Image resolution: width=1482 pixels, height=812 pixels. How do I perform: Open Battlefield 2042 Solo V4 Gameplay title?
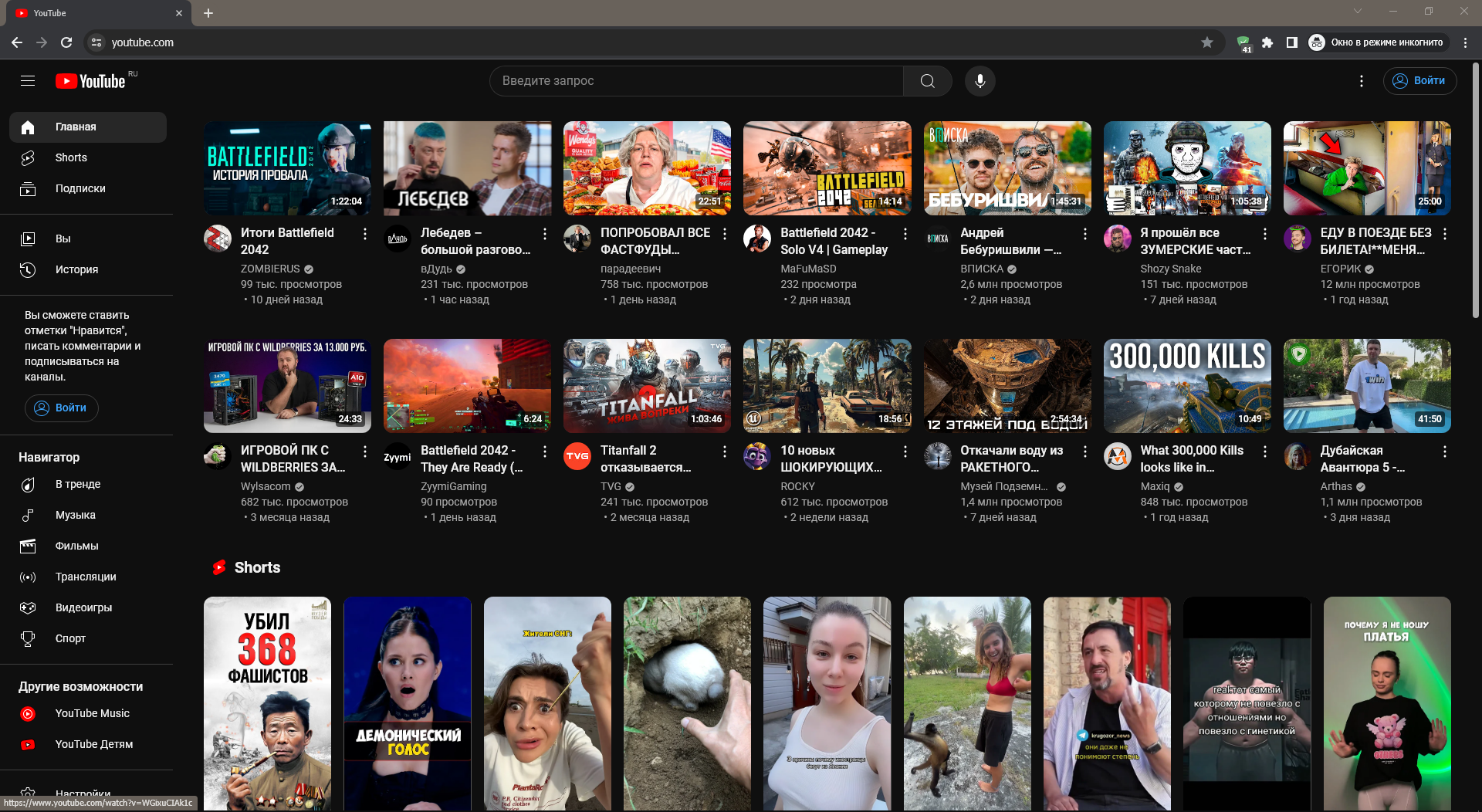[834, 242]
